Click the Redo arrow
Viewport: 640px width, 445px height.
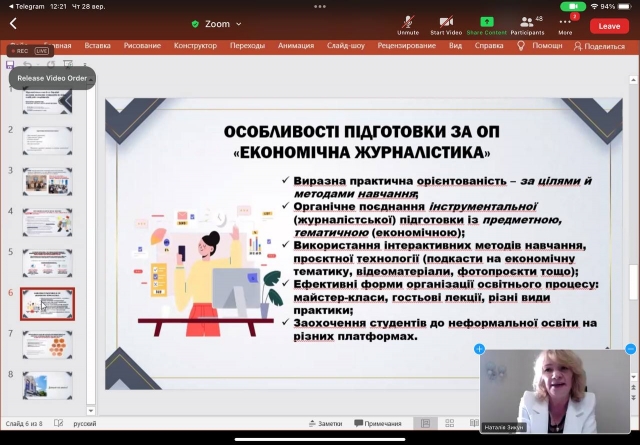(51, 65)
